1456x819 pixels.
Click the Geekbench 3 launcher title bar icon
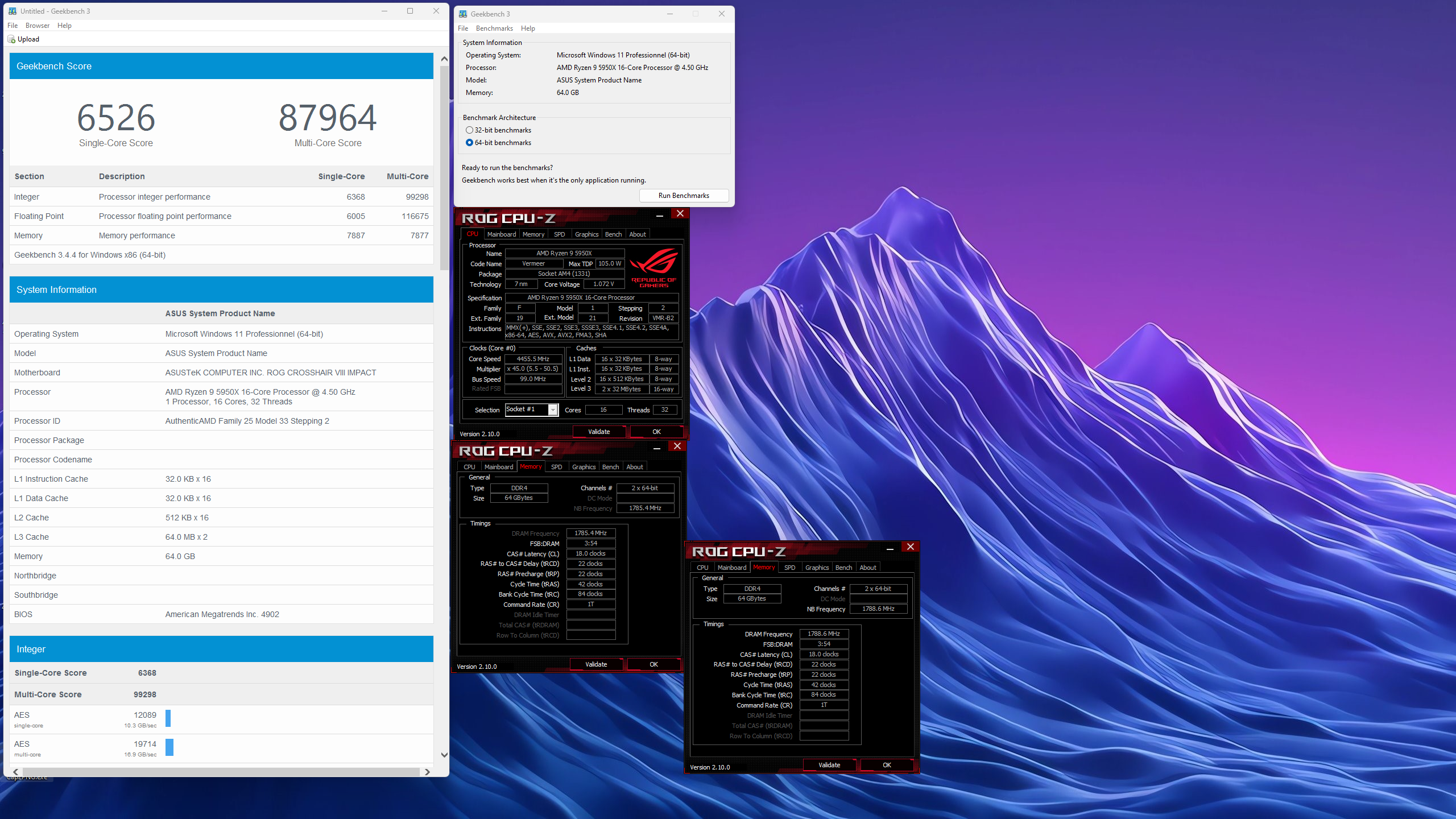(x=463, y=14)
